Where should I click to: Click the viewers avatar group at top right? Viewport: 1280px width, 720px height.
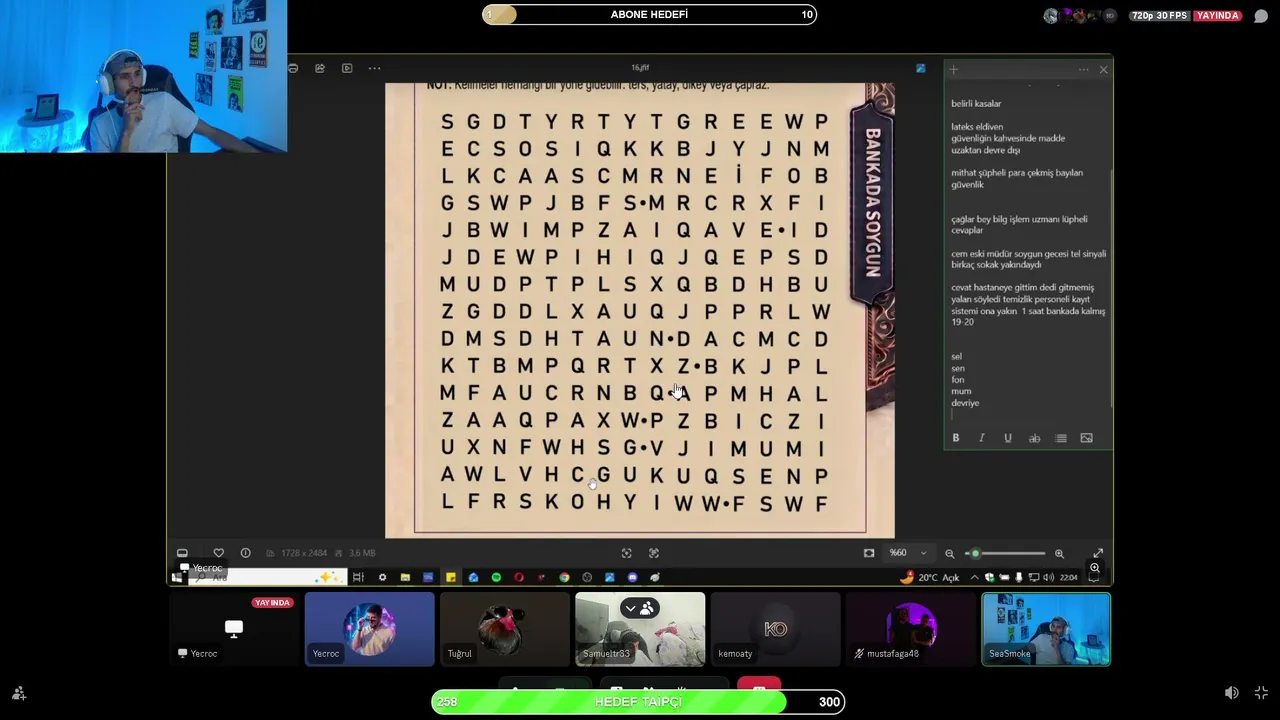click(x=1080, y=16)
